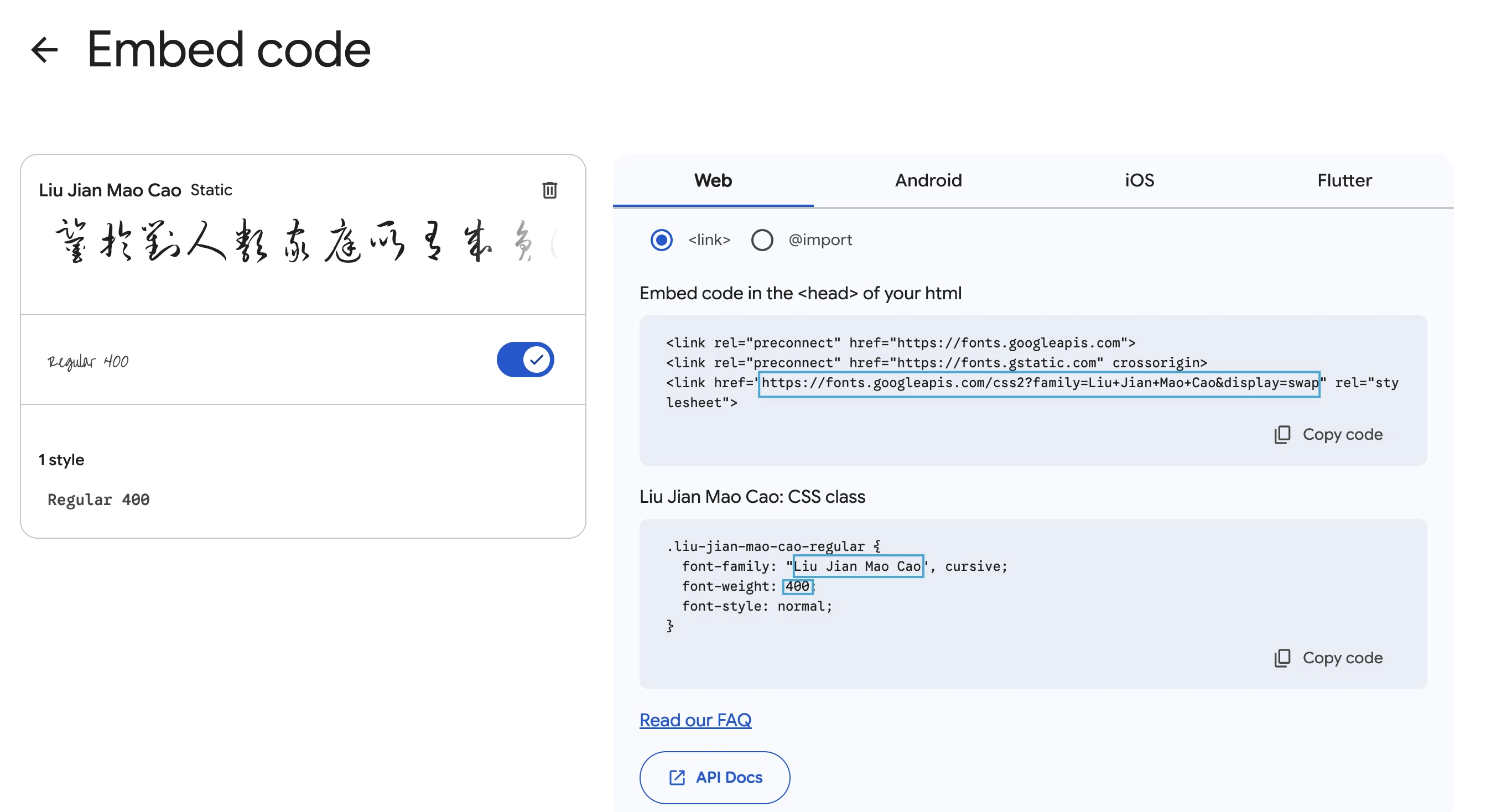Click the handwritten Regular 400 style sample
This screenshot has height=812, width=1486.
(87, 362)
